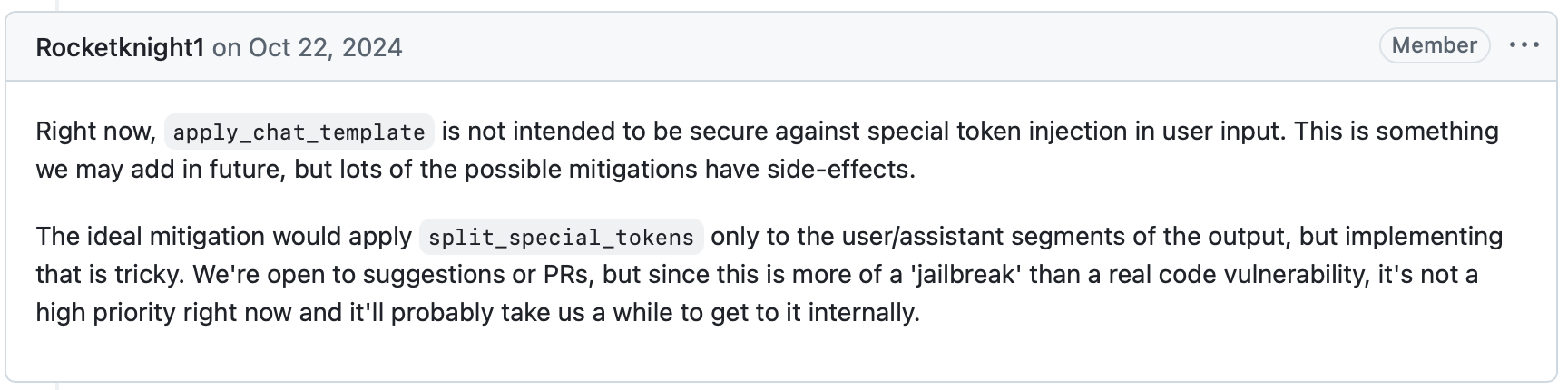Click the timeline line below the comment
The width and height of the screenshot is (1568, 390).
[57, 385]
